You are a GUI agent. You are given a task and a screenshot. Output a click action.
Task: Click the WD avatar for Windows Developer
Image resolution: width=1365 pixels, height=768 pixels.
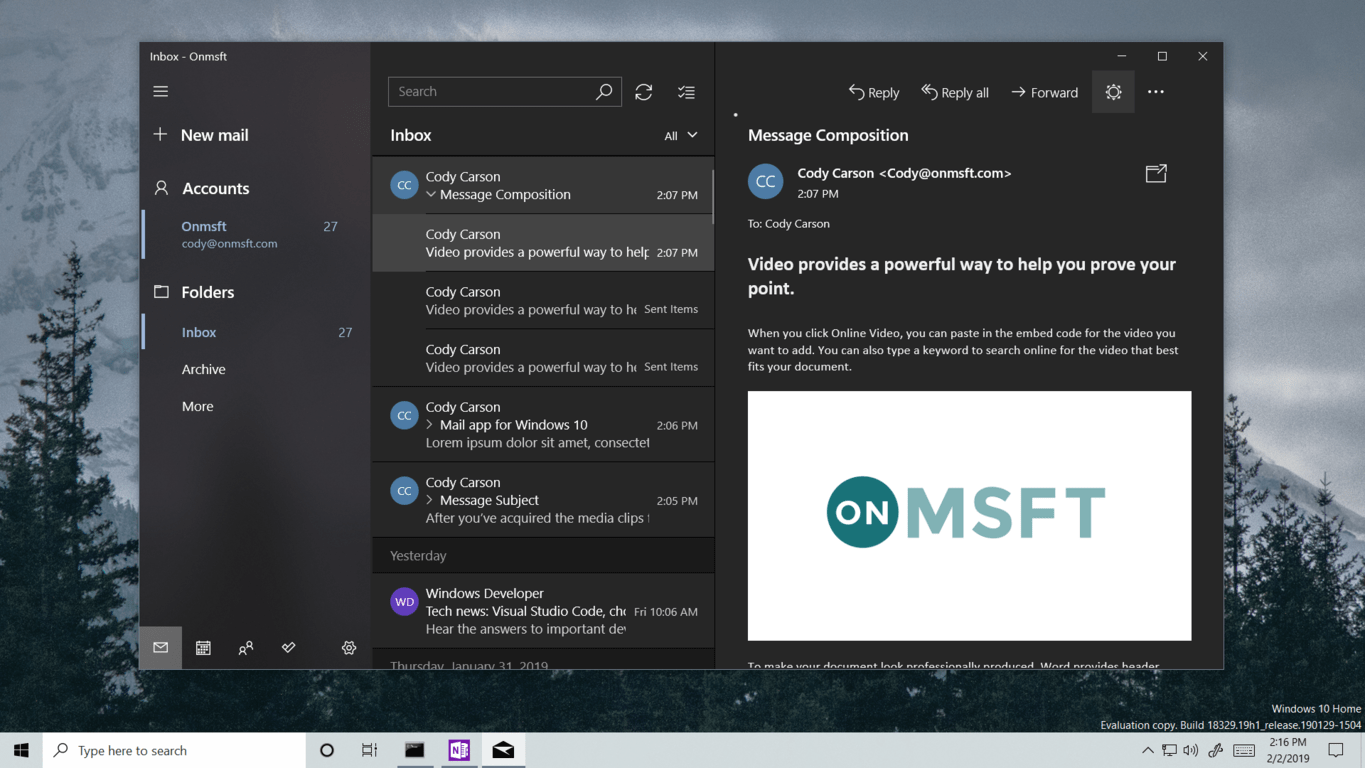coord(404,601)
